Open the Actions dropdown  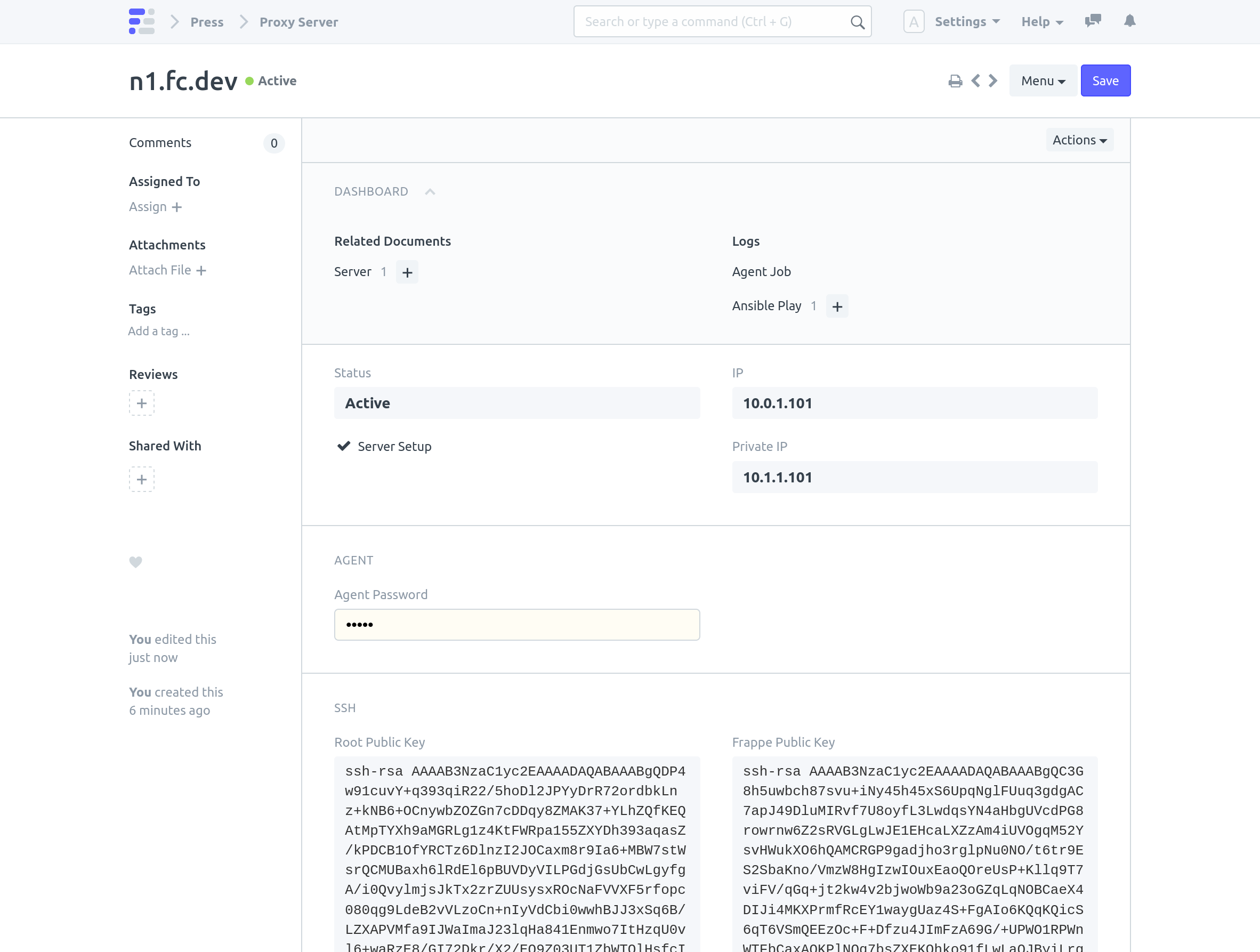[1079, 140]
